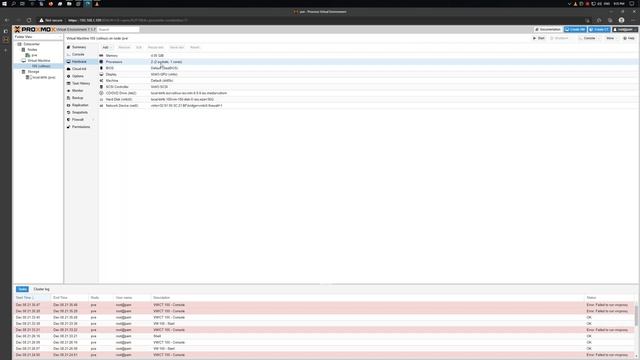Viewport: 640px width, 360px height.
Task: Click the BIOS row chip icon
Action: 101,68
